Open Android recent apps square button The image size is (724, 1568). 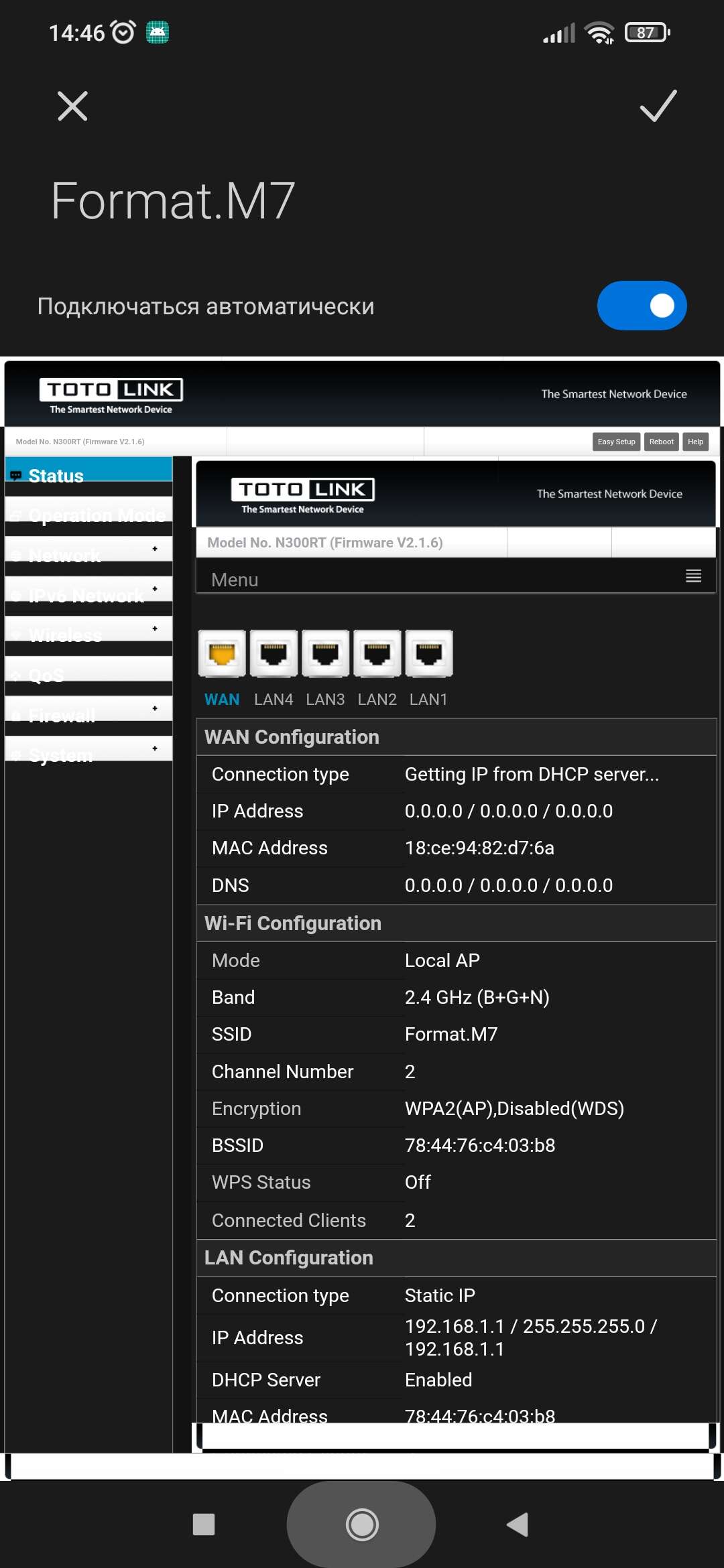point(204,1524)
